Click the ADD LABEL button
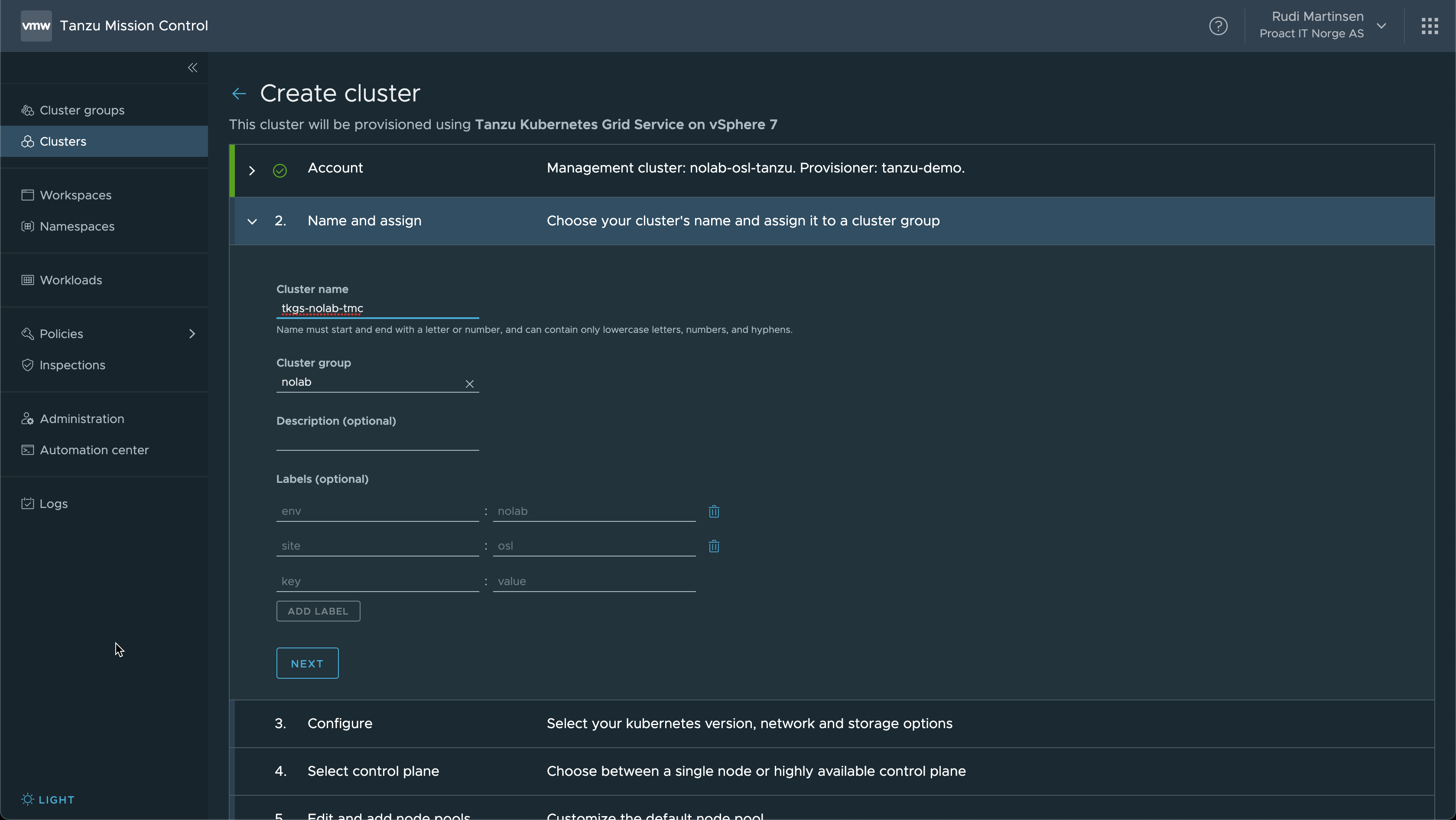 [318, 611]
